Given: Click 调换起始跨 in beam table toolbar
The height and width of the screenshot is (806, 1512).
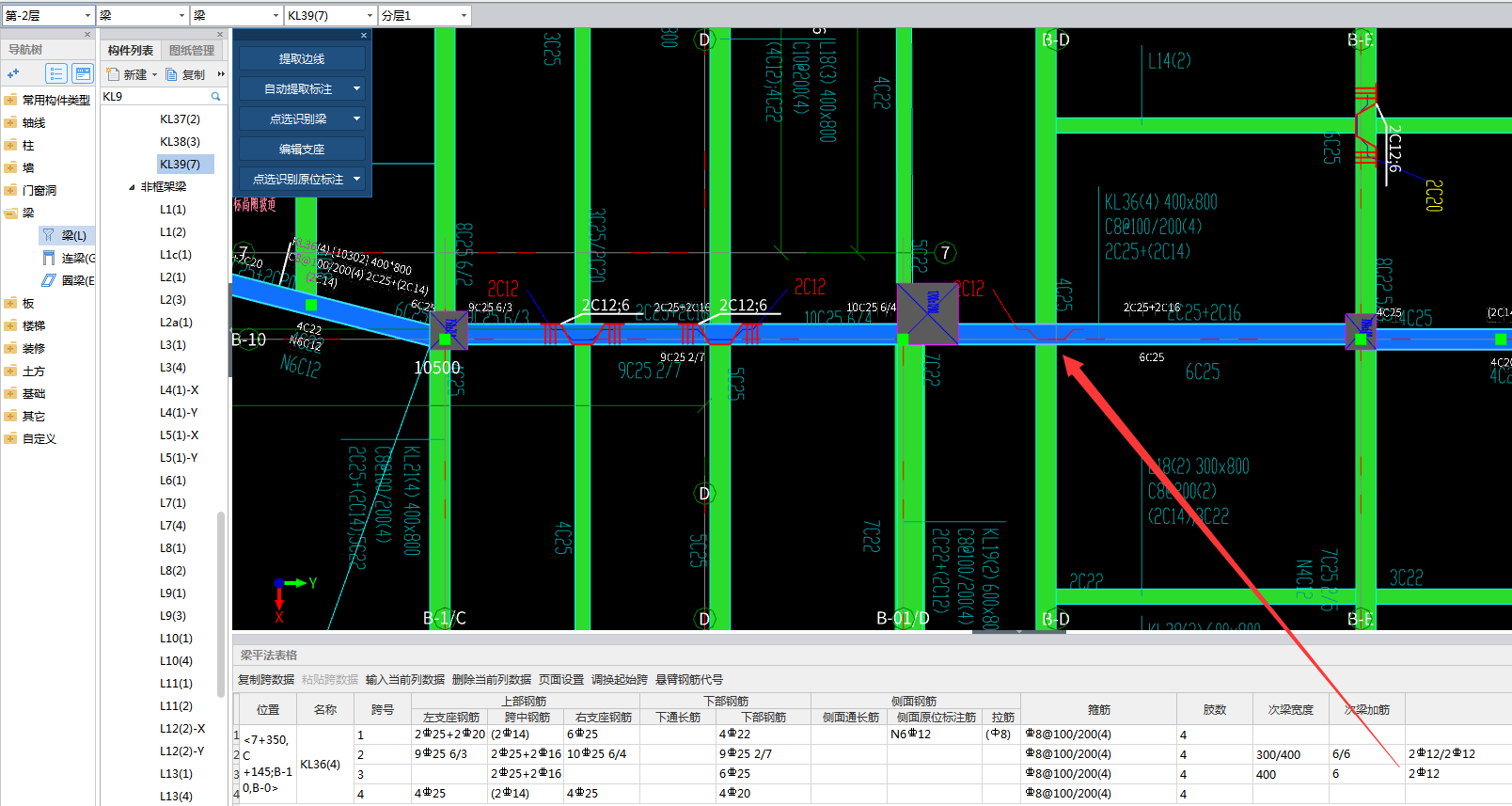Looking at the screenshot, I should 620,679.
